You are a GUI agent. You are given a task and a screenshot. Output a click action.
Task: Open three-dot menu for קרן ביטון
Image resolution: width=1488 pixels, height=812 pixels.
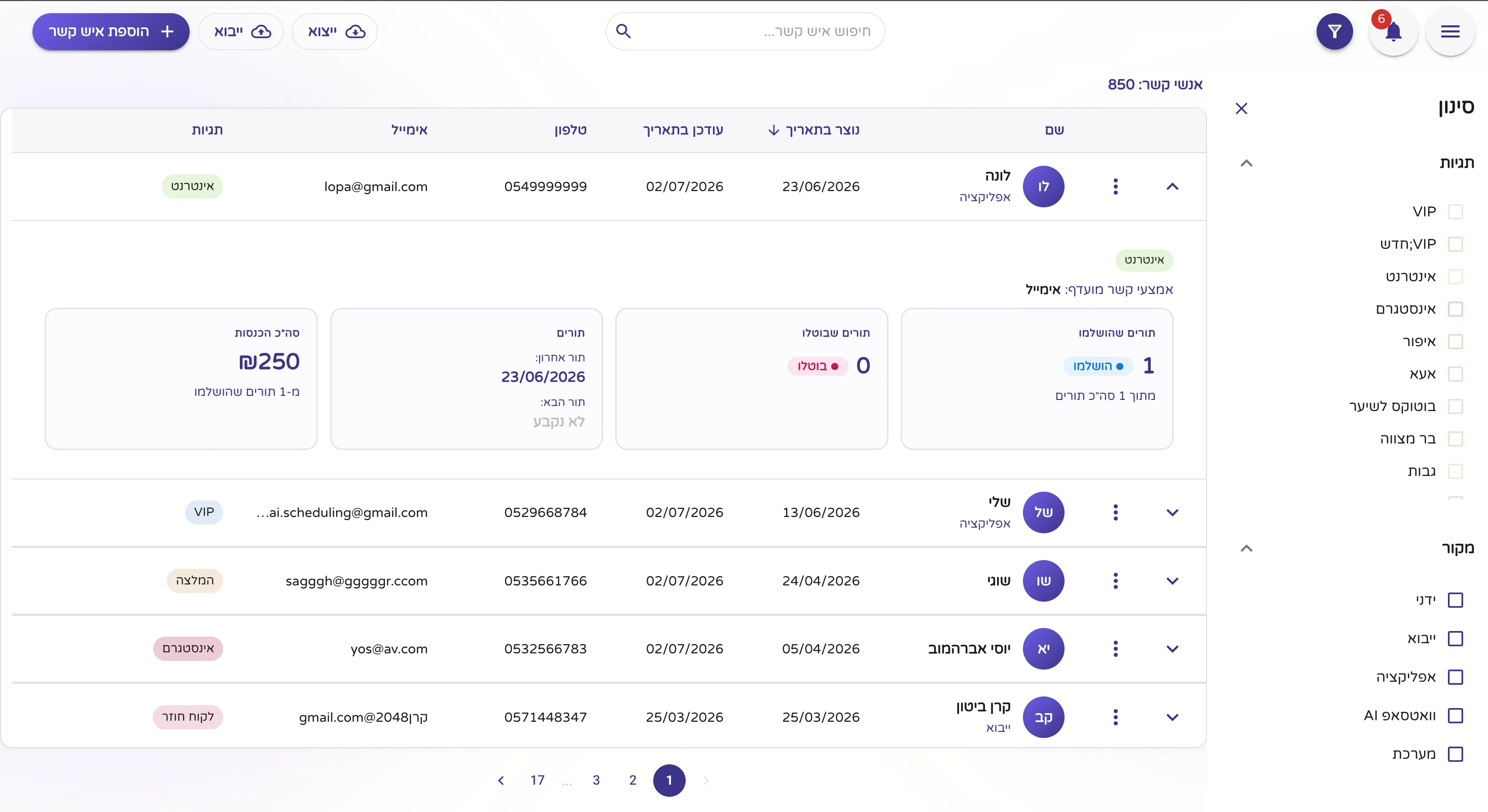(1115, 717)
